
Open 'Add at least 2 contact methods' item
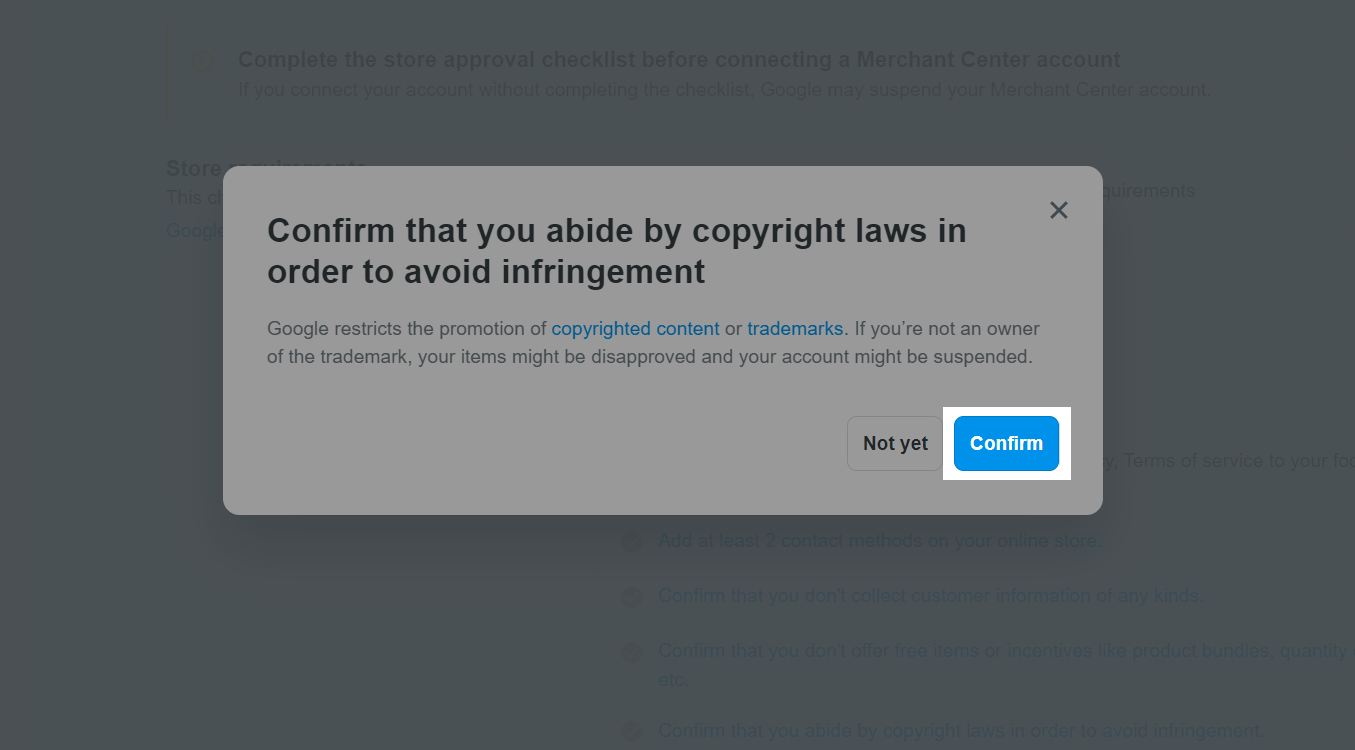click(x=879, y=541)
